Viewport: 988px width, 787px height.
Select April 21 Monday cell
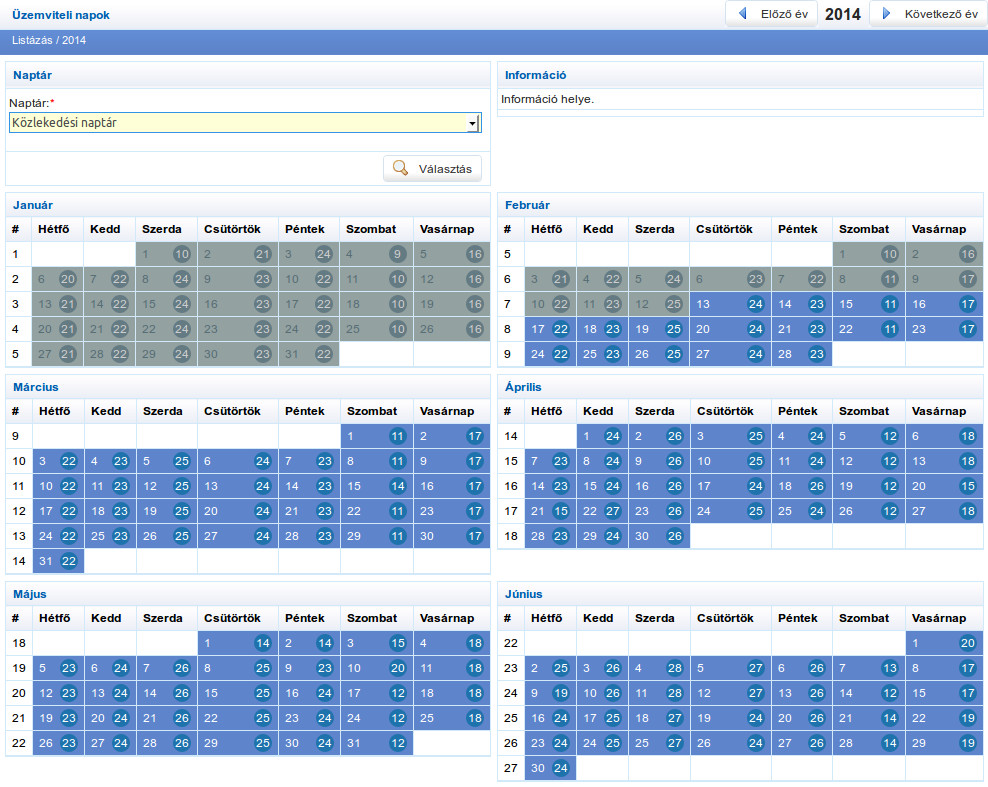tap(550, 512)
